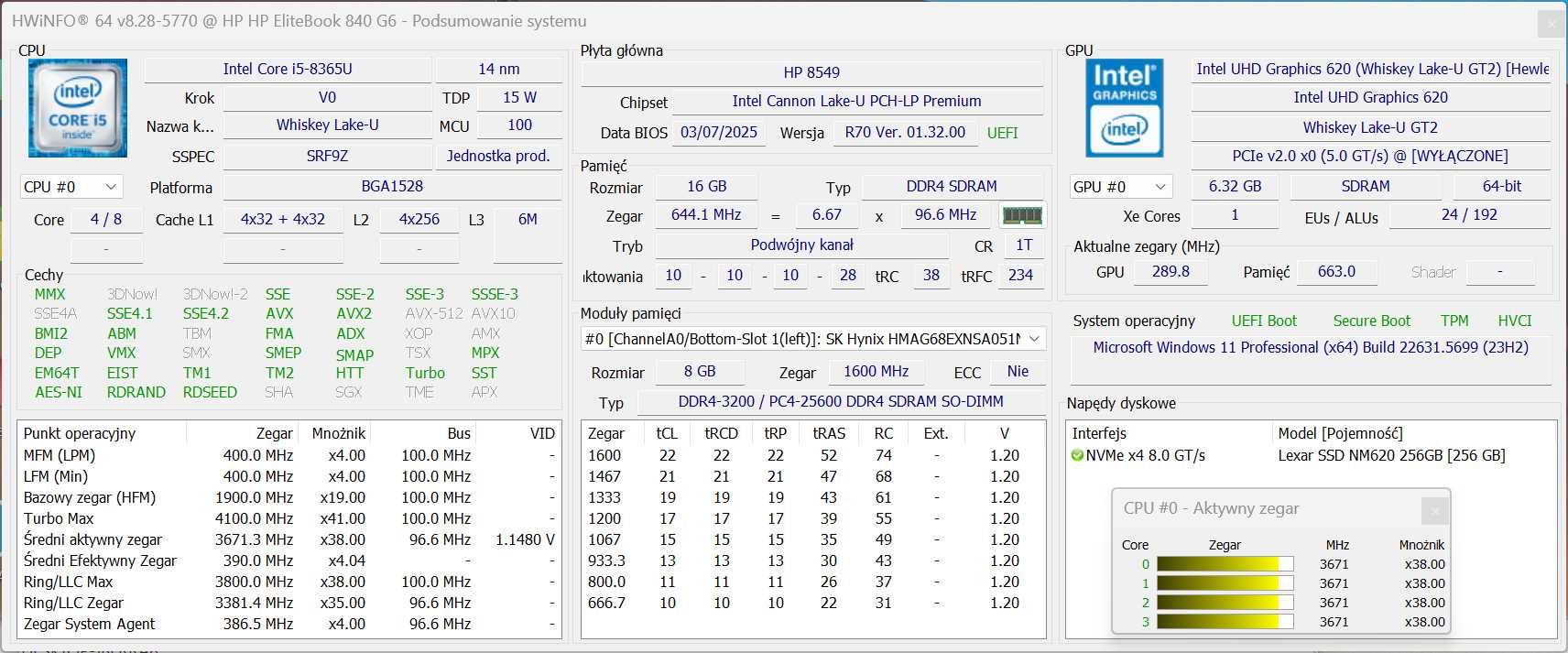Viewport: 1568px width, 653px height.
Task: Click the PCIe v2.0 x0 [WYŁĄCZONE] field
Action: click(1370, 157)
